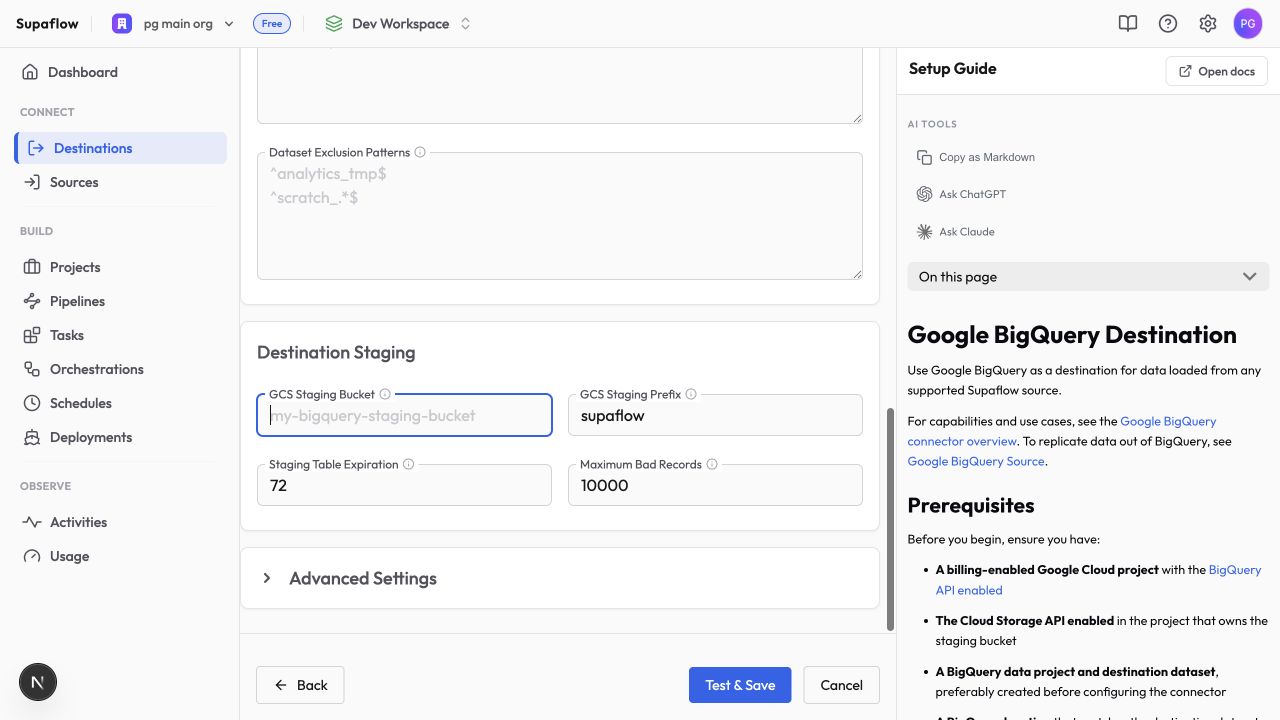Open the help question mark icon

[x=1168, y=23]
